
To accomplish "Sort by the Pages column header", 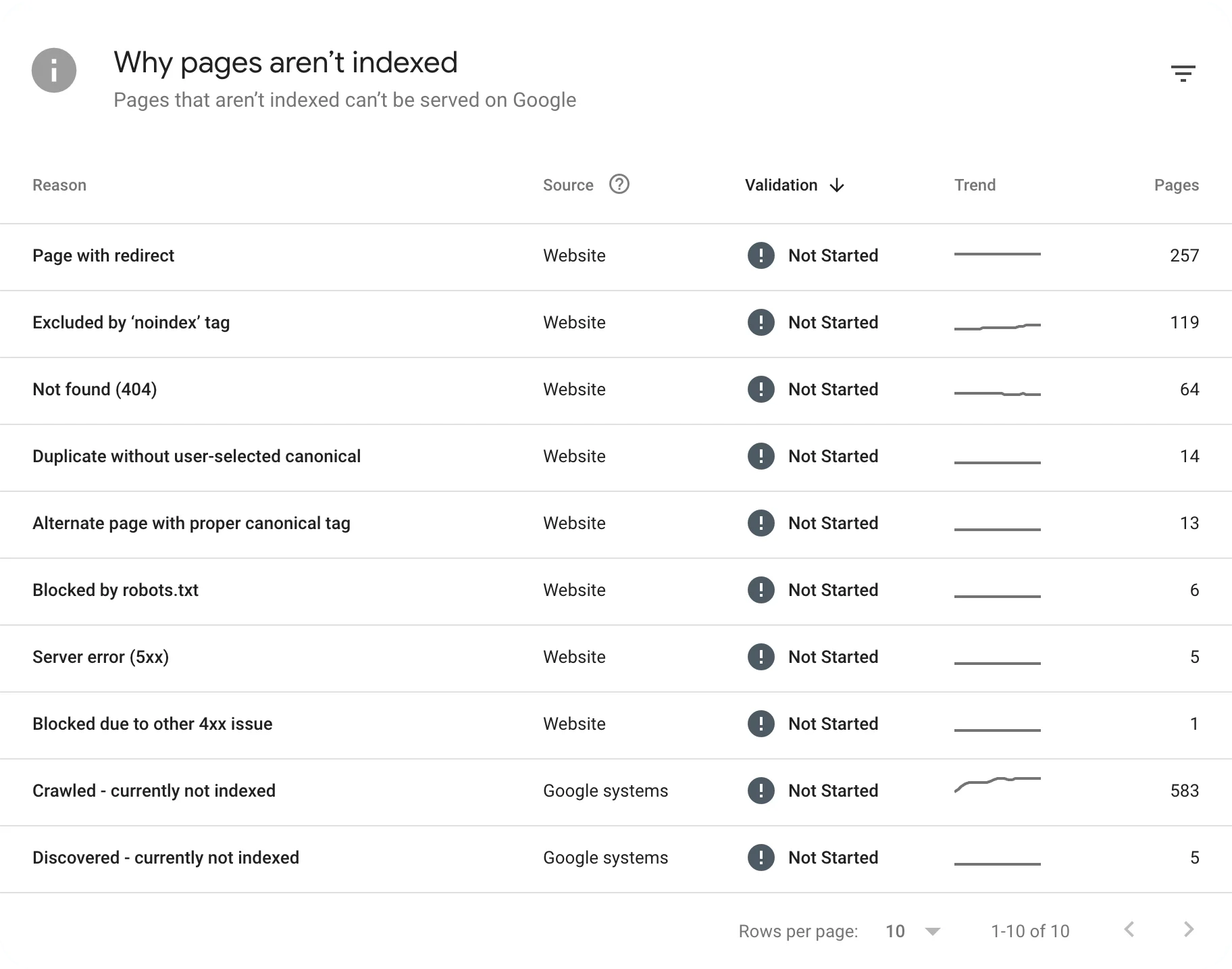I will coord(1177,185).
